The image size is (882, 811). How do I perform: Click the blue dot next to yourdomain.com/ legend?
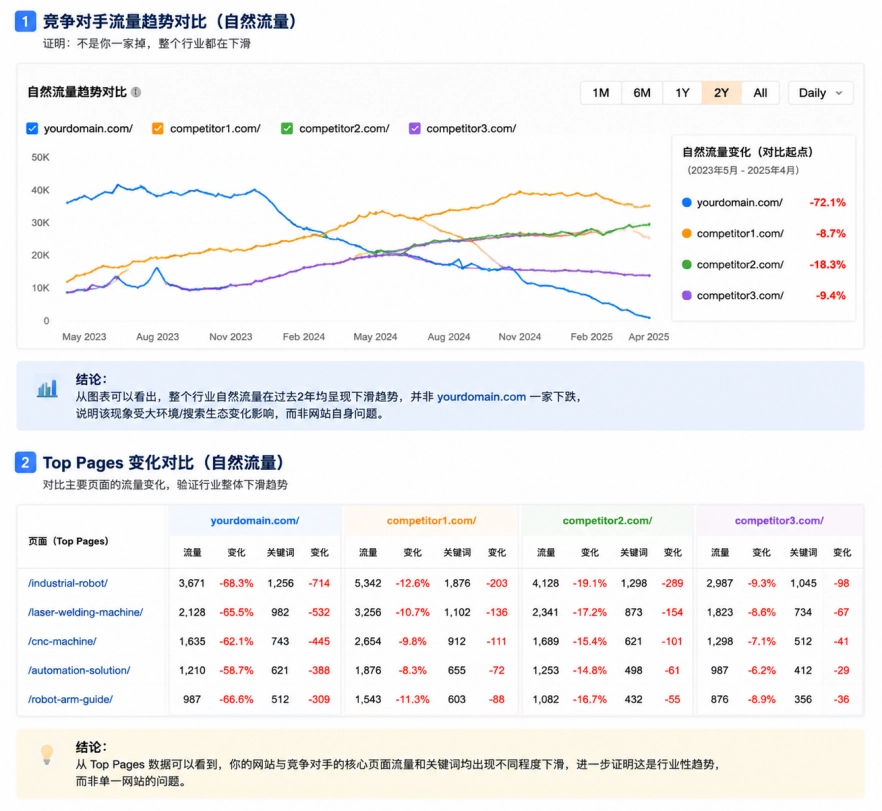pos(686,202)
